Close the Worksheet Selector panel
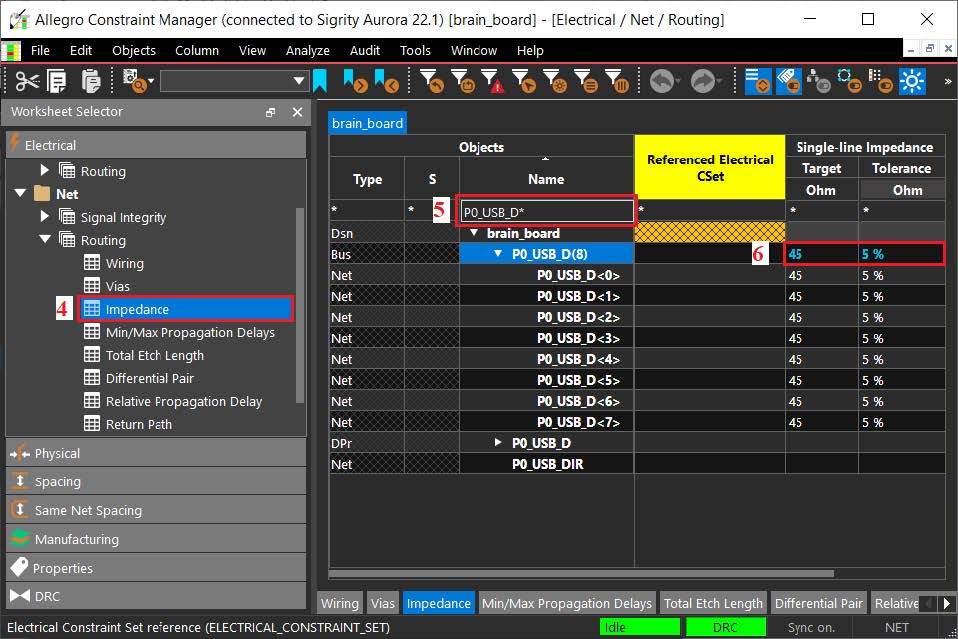This screenshot has height=639, width=958. [298, 112]
